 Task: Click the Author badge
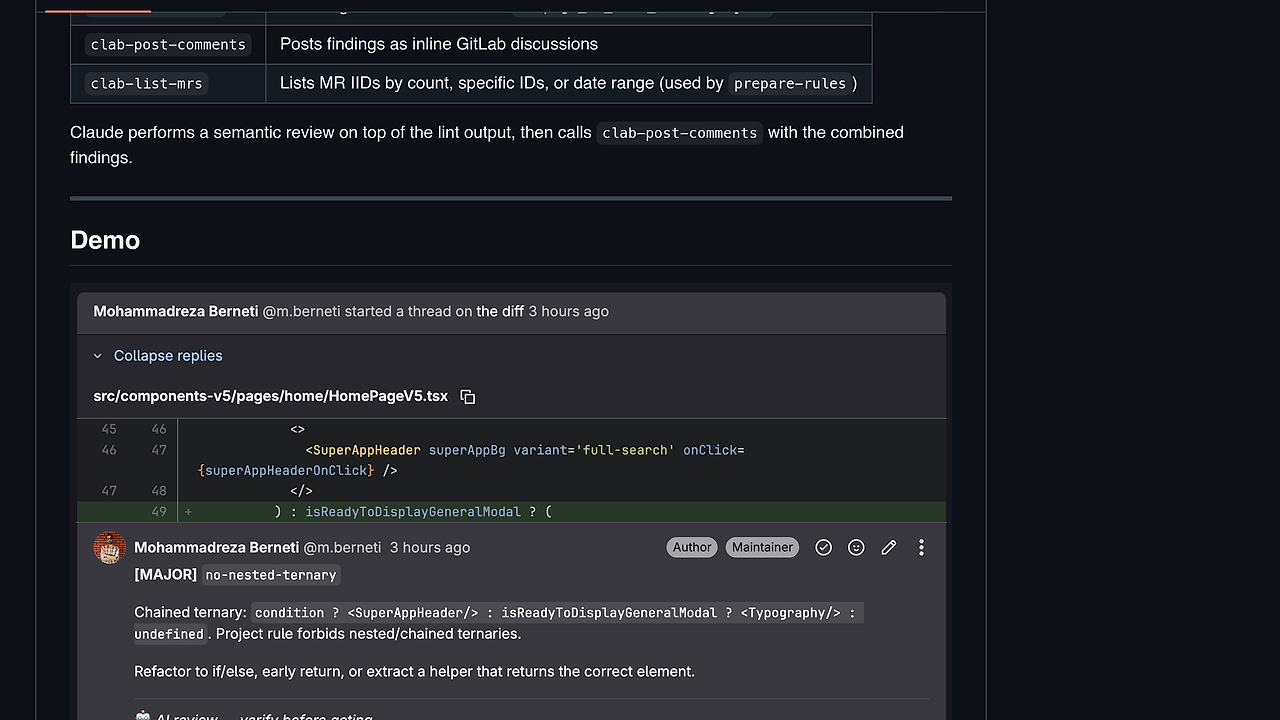[x=692, y=547]
